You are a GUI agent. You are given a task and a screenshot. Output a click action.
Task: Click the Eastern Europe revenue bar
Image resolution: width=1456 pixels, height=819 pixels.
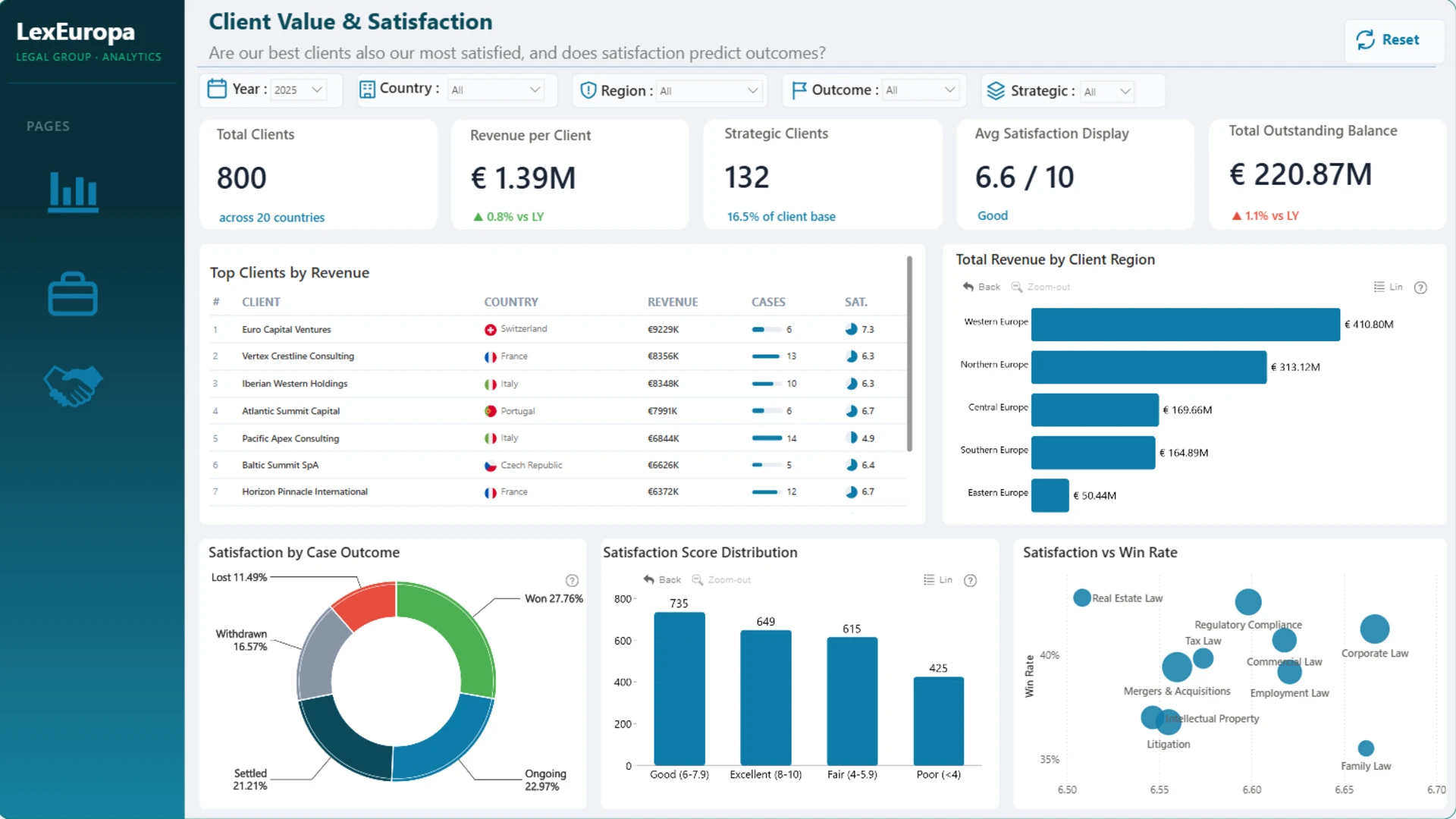1050,495
